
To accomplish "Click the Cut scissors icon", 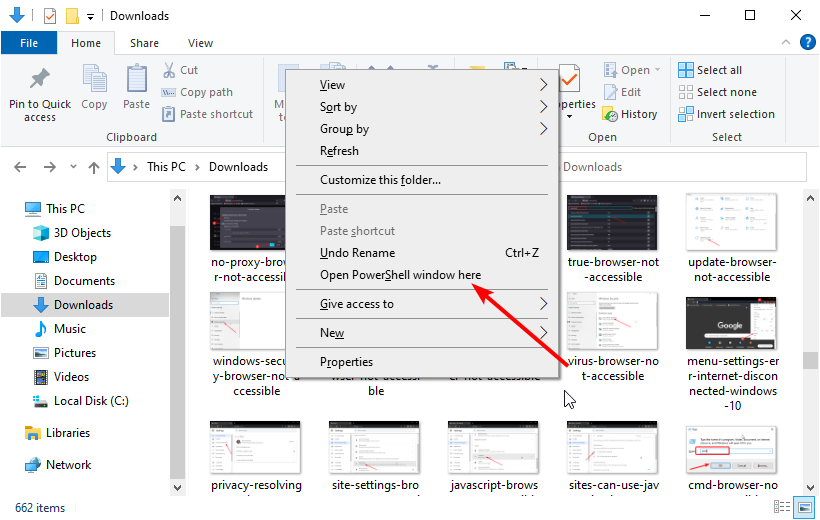I will (169, 70).
